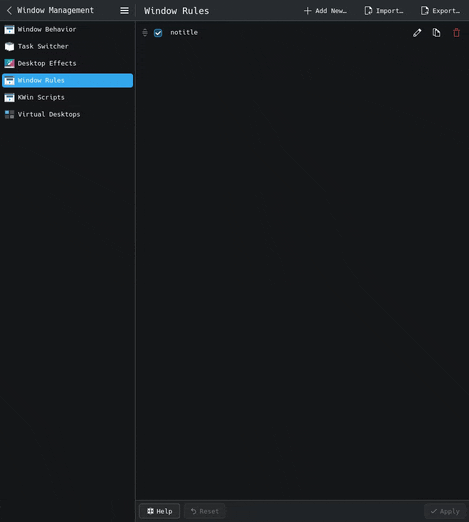Open the Task Switcher settings page
This screenshot has height=522, width=469.
67,47
